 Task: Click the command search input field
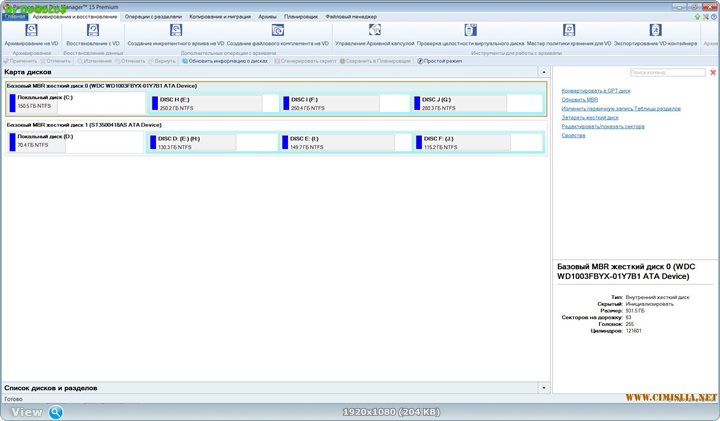(667, 73)
